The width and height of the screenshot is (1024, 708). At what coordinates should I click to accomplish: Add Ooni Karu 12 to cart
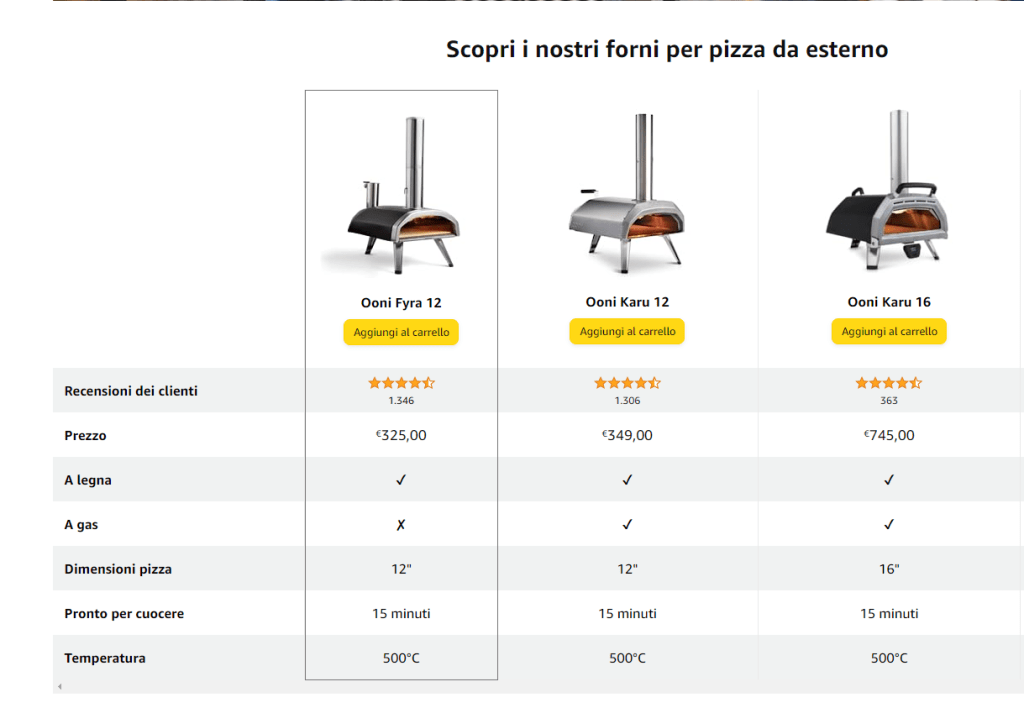[627, 331]
